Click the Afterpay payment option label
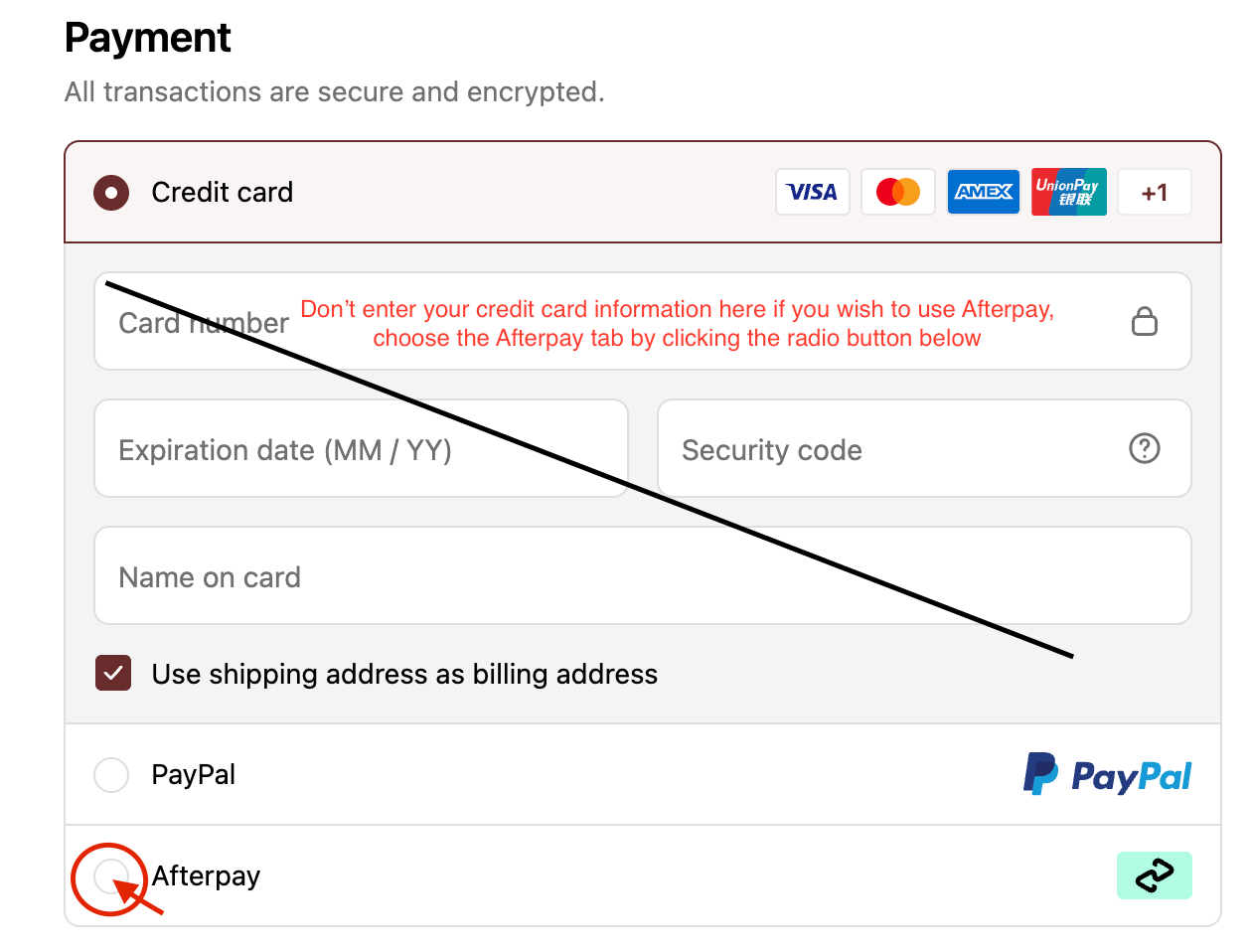 point(207,876)
